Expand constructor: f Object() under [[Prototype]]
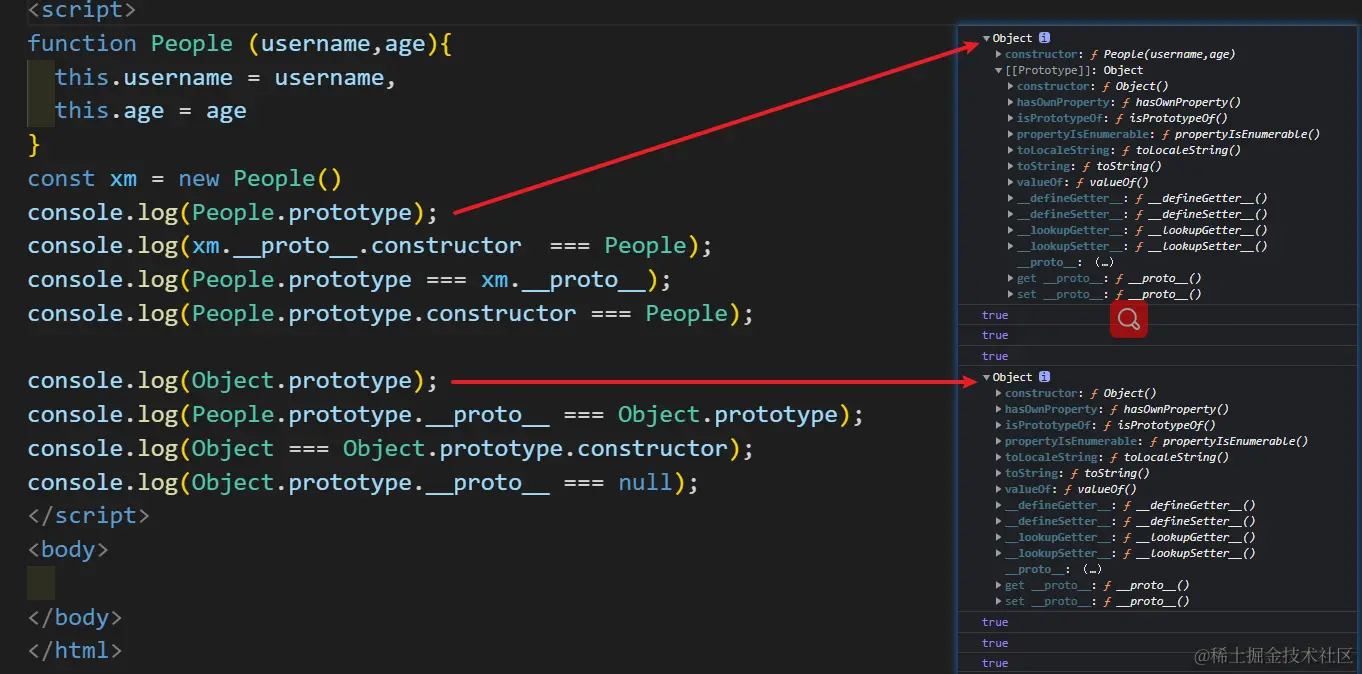1362x674 pixels. tap(1011, 86)
